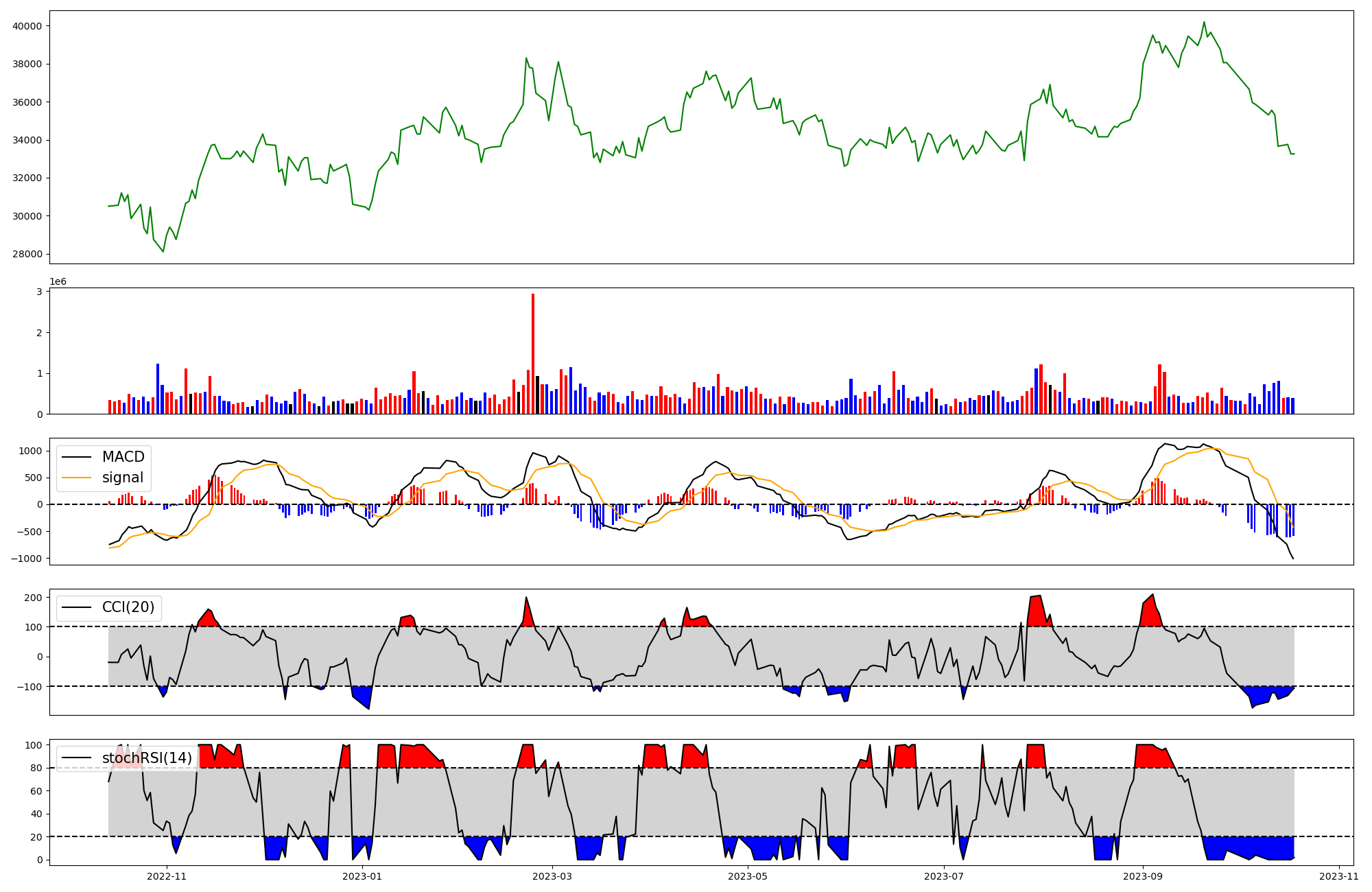The image size is (1372, 892).
Task: Click the 2023-09 x-axis date label
Action: click(1143, 876)
